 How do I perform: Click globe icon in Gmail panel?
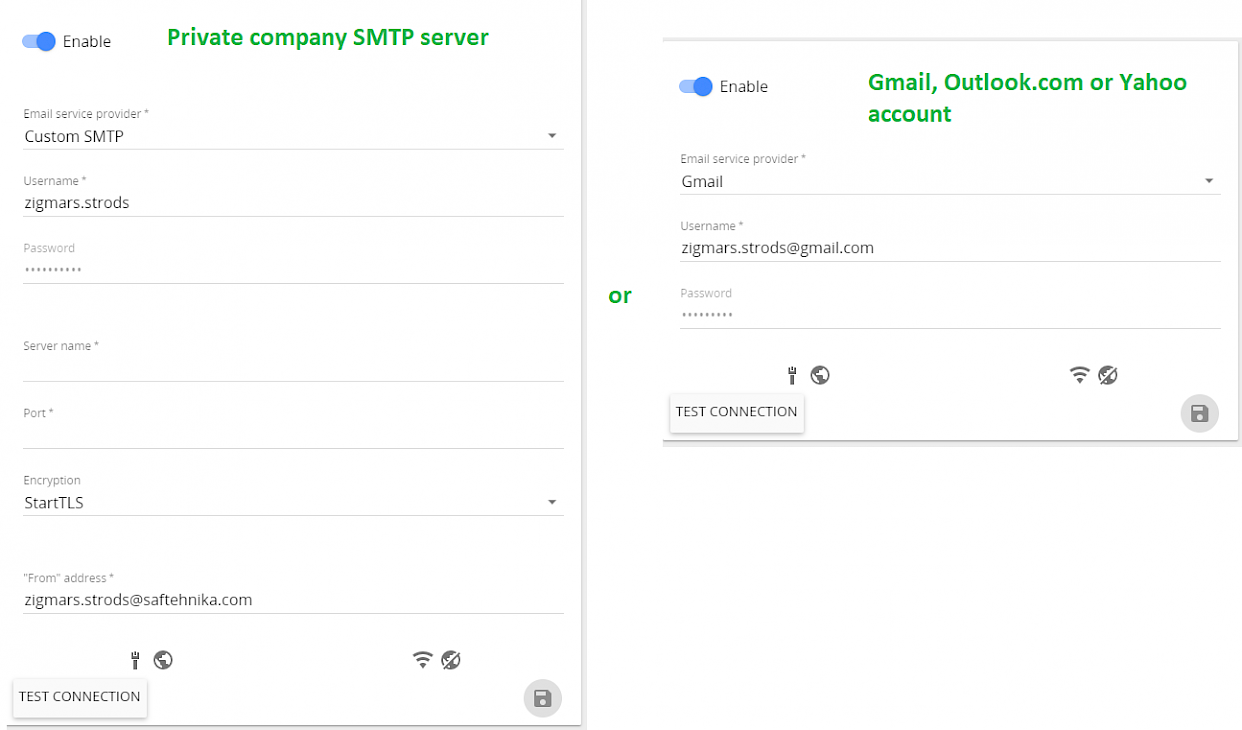tap(821, 375)
